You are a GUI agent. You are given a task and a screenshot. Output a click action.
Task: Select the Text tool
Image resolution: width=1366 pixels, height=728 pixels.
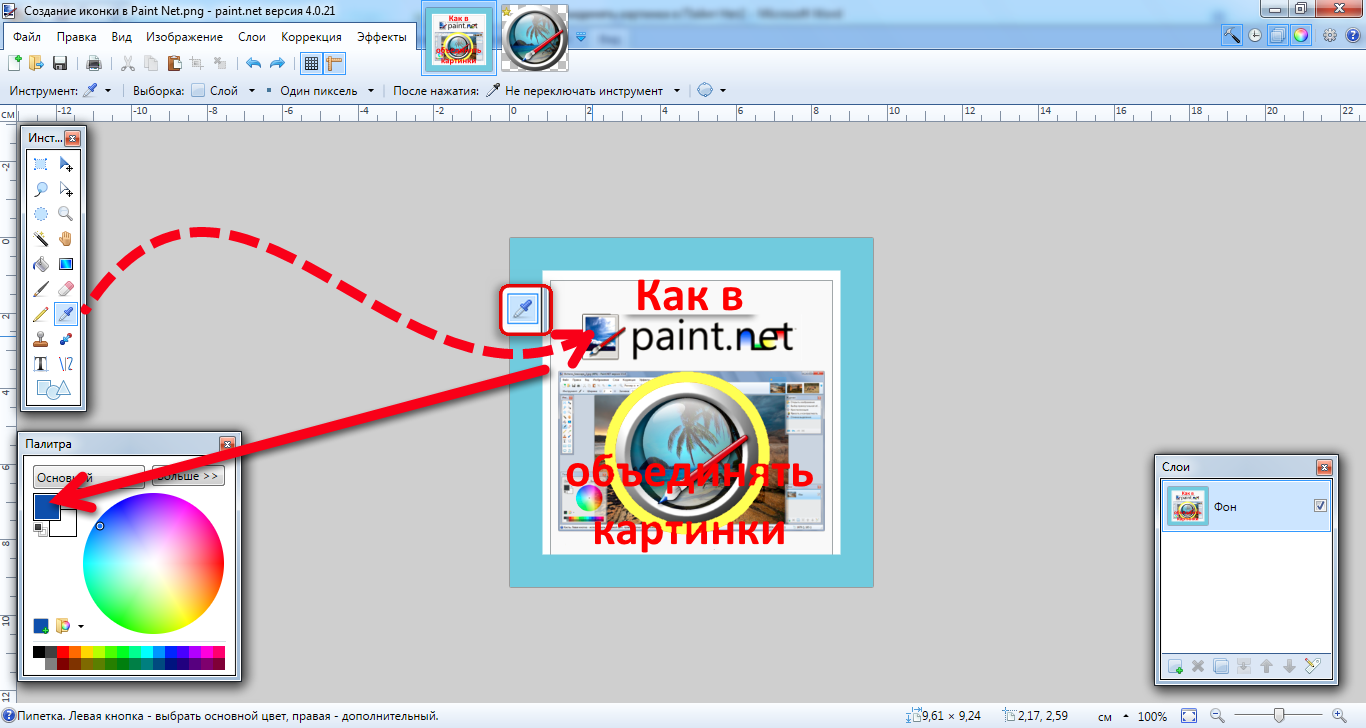[41, 364]
